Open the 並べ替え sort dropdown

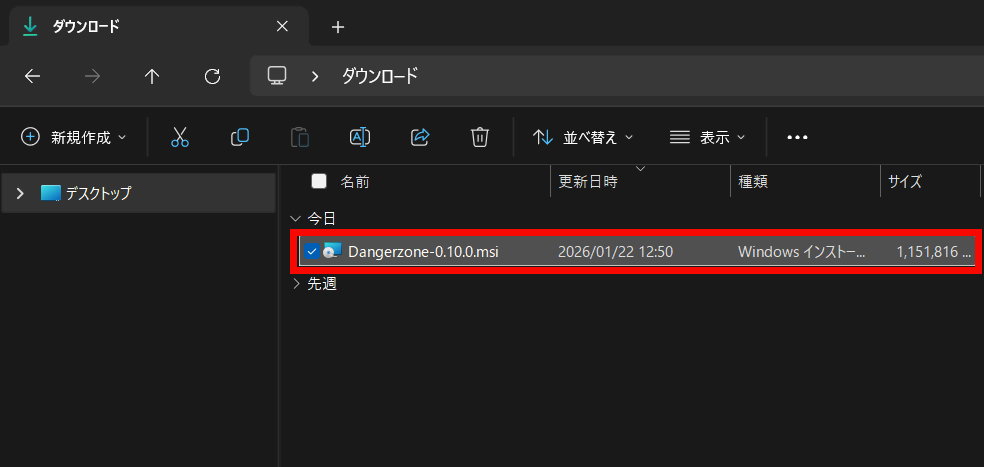[583, 137]
